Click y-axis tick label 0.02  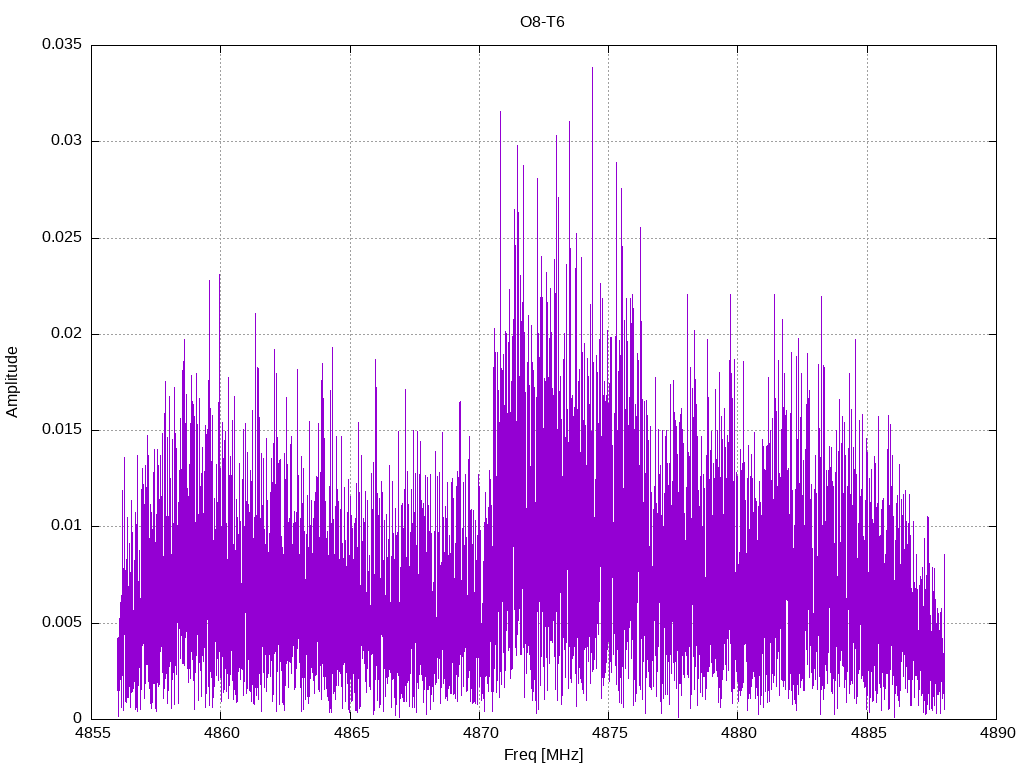pos(67,334)
